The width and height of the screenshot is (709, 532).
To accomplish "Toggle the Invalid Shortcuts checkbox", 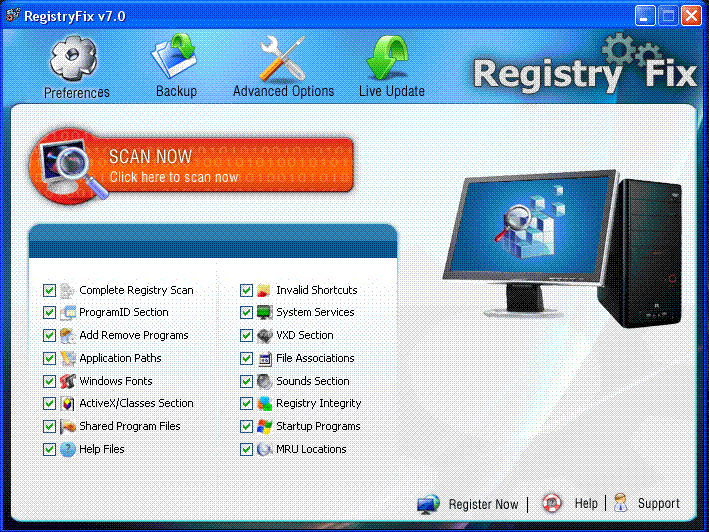I will [246, 290].
